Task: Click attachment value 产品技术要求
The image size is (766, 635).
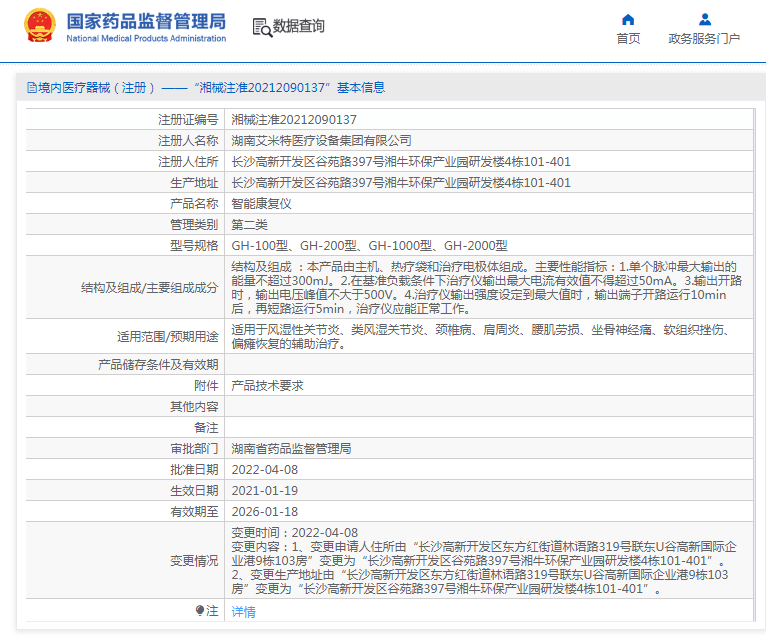Action: [x=267, y=386]
